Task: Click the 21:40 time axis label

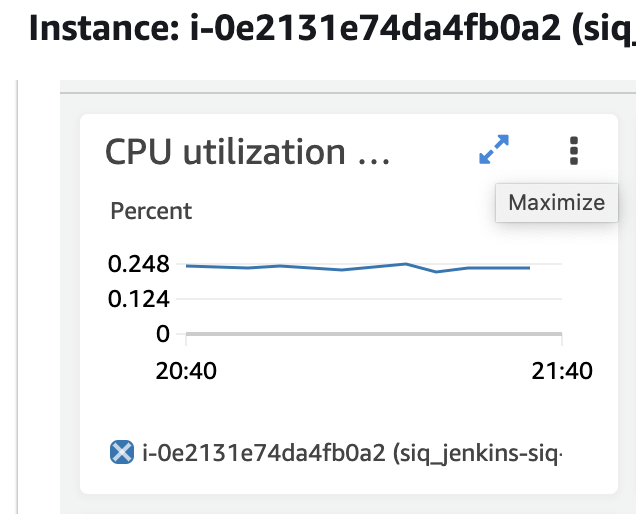Action: [x=562, y=371]
